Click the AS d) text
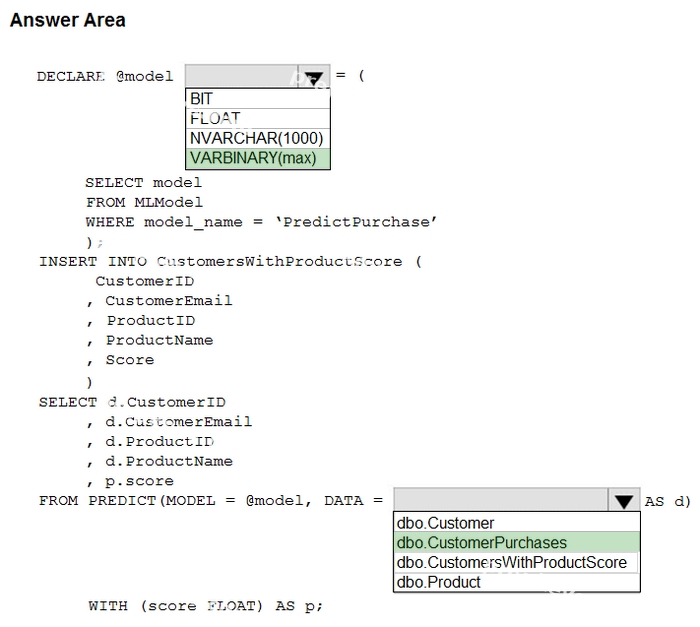 click(x=667, y=502)
